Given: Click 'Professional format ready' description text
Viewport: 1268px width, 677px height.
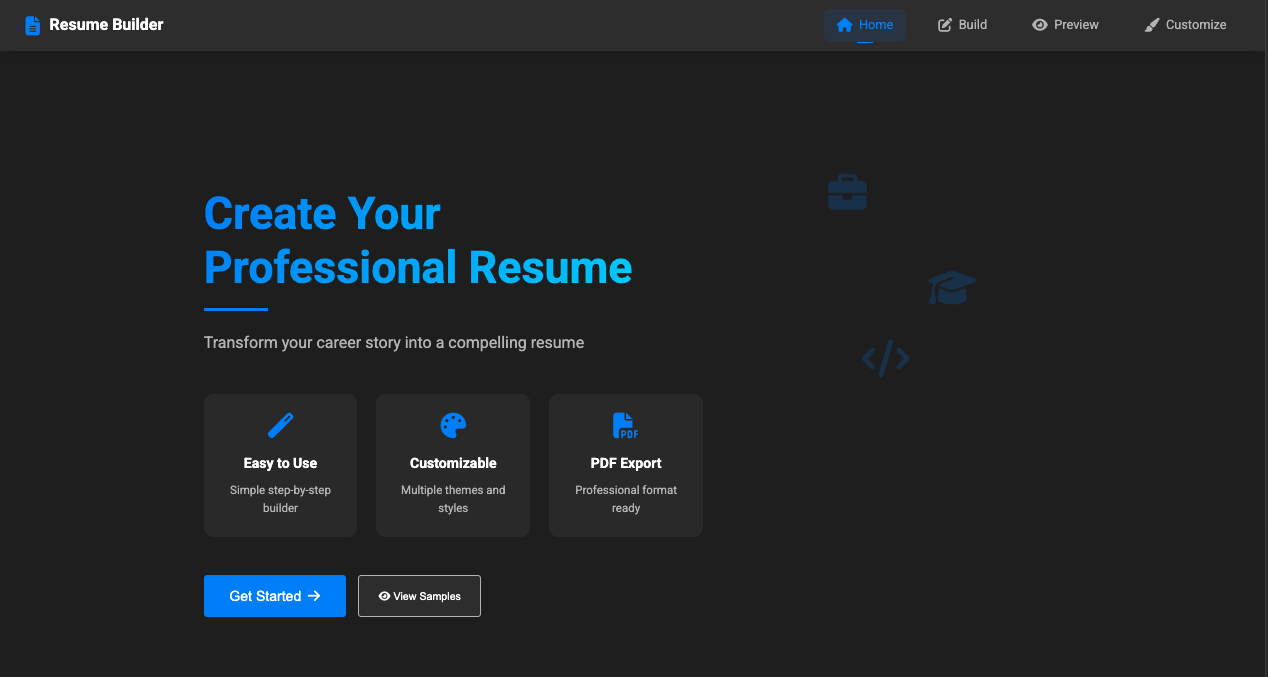Looking at the screenshot, I should [626, 499].
